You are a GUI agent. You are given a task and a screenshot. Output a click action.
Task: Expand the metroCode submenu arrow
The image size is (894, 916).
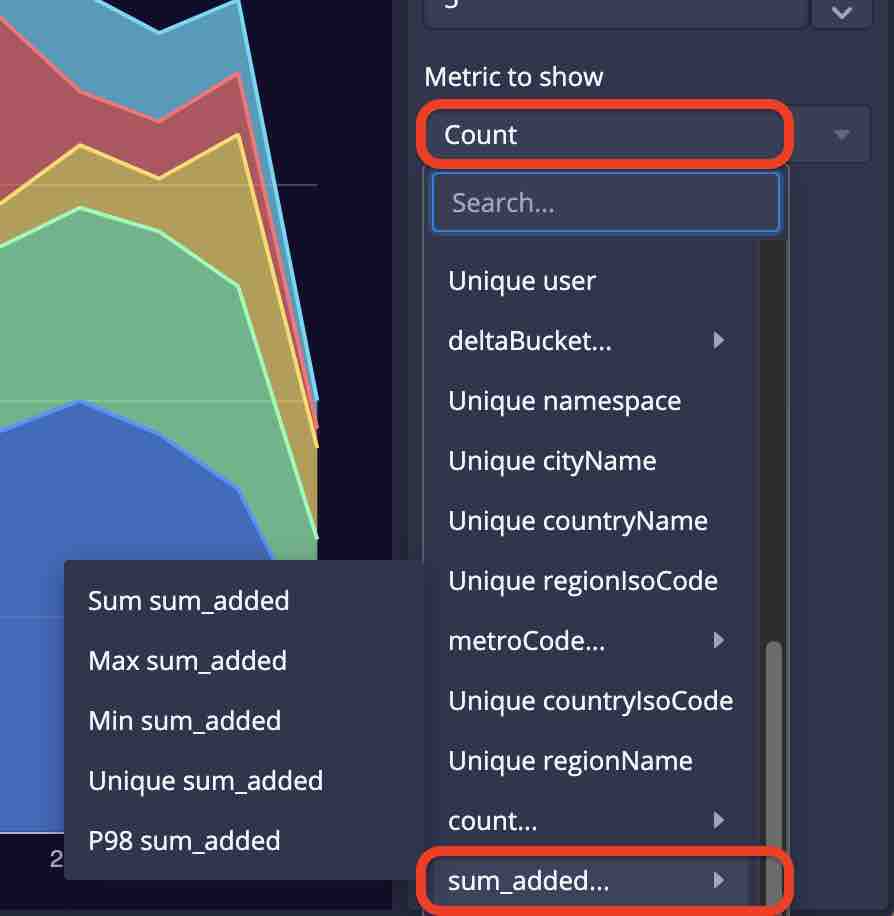click(x=718, y=641)
